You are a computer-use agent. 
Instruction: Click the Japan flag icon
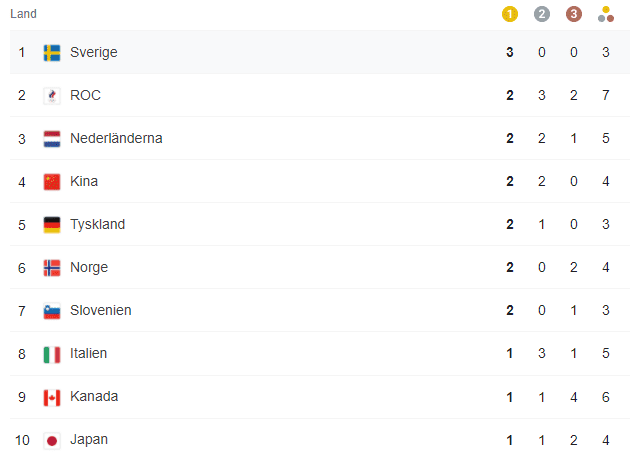tap(52, 441)
